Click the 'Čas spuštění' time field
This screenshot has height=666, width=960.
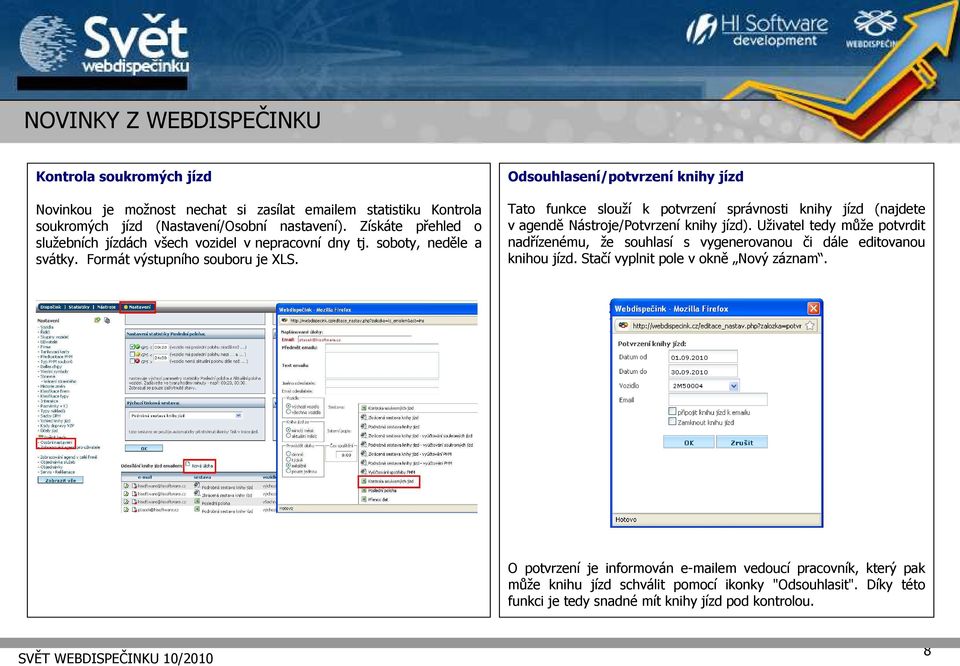[345, 455]
